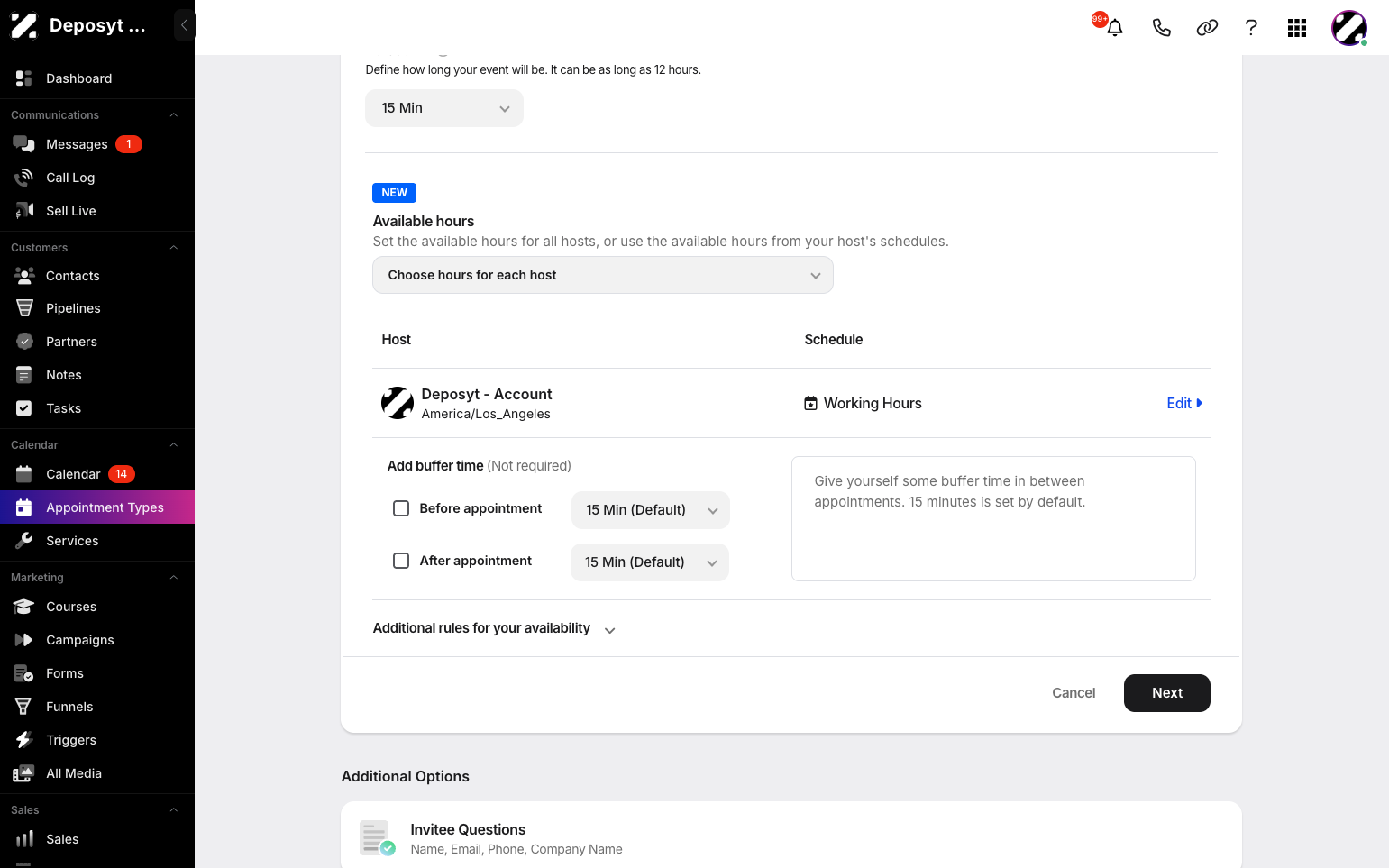Click the Next button

1167,693
